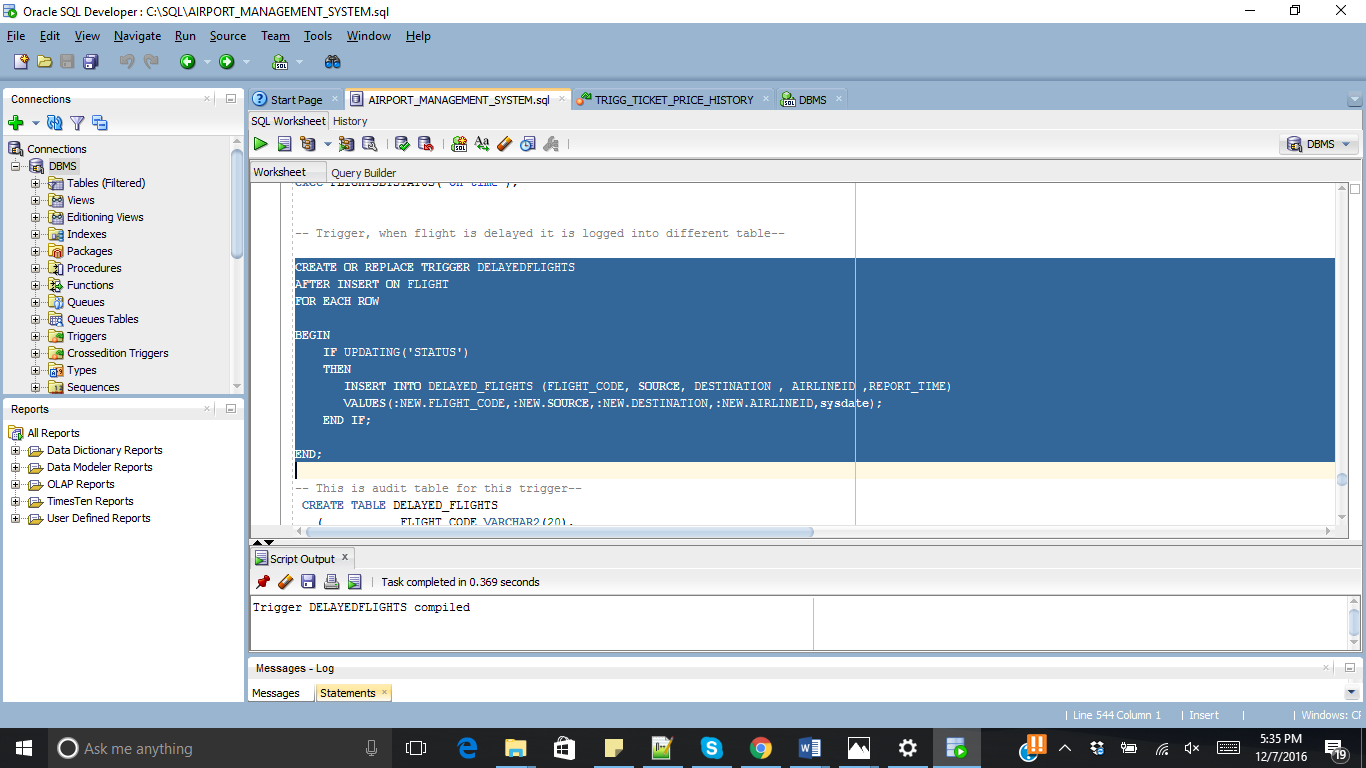1366x768 pixels.
Task: Open the Navigate menu
Action: click(x=137, y=36)
